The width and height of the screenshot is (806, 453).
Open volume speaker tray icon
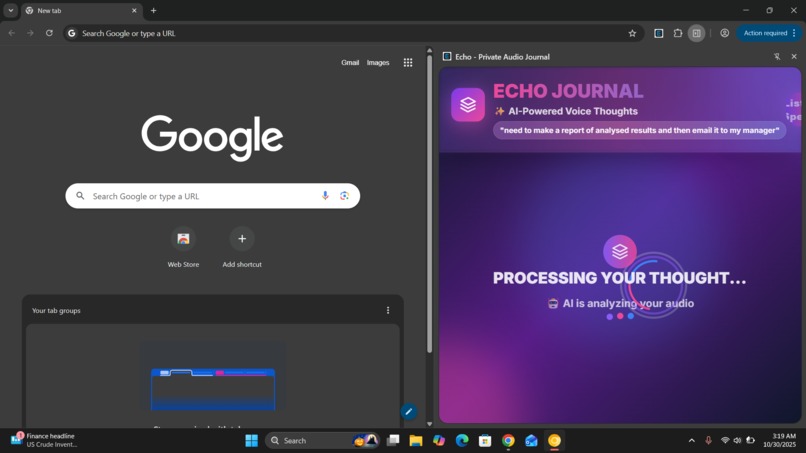[x=738, y=441]
